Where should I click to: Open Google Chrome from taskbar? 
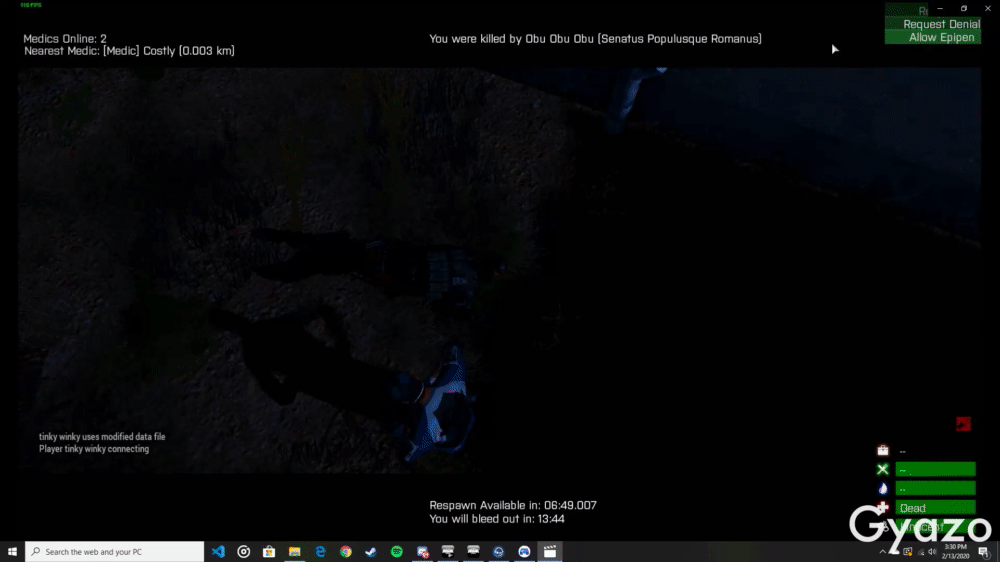(346, 552)
